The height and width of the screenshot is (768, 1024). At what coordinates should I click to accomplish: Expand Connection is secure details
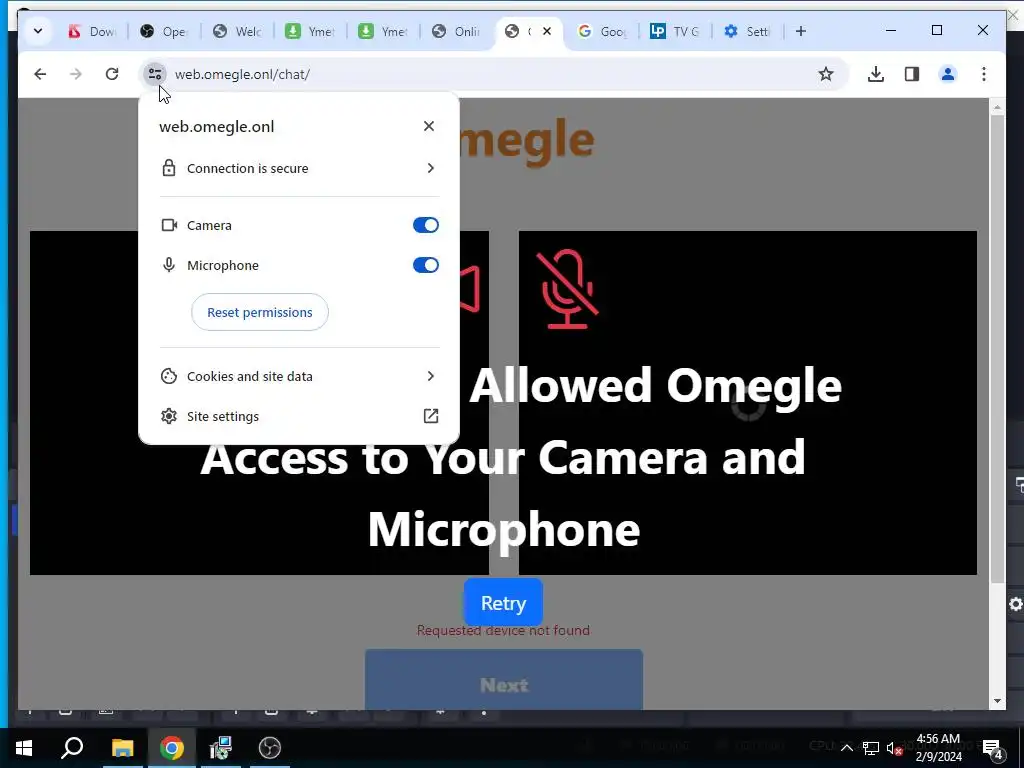click(x=299, y=168)
